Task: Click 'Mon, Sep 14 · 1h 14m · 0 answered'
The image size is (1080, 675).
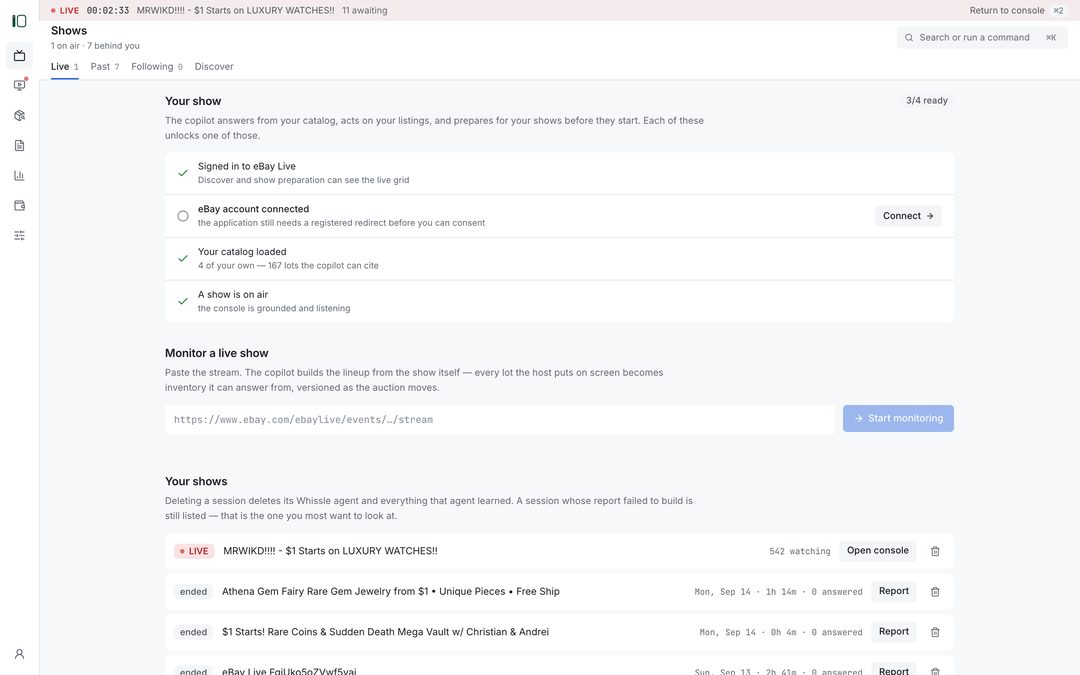Action: [x=778, y=592]
